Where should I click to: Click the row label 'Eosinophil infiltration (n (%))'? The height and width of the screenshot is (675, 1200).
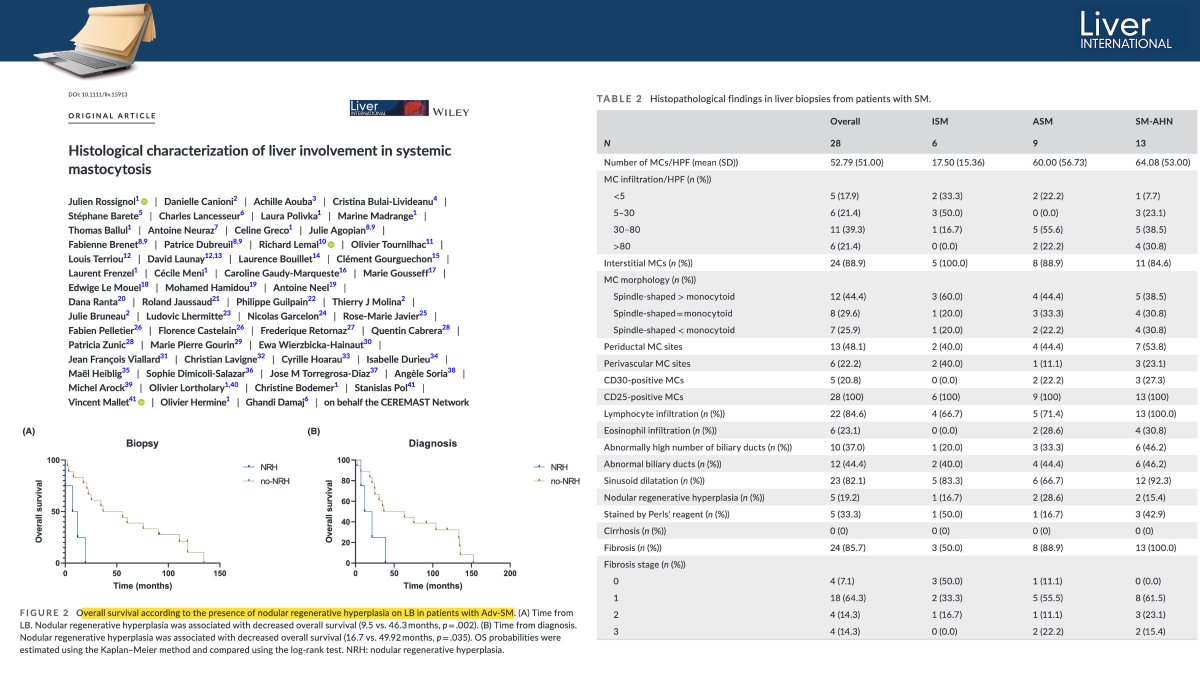coord(662,429)
